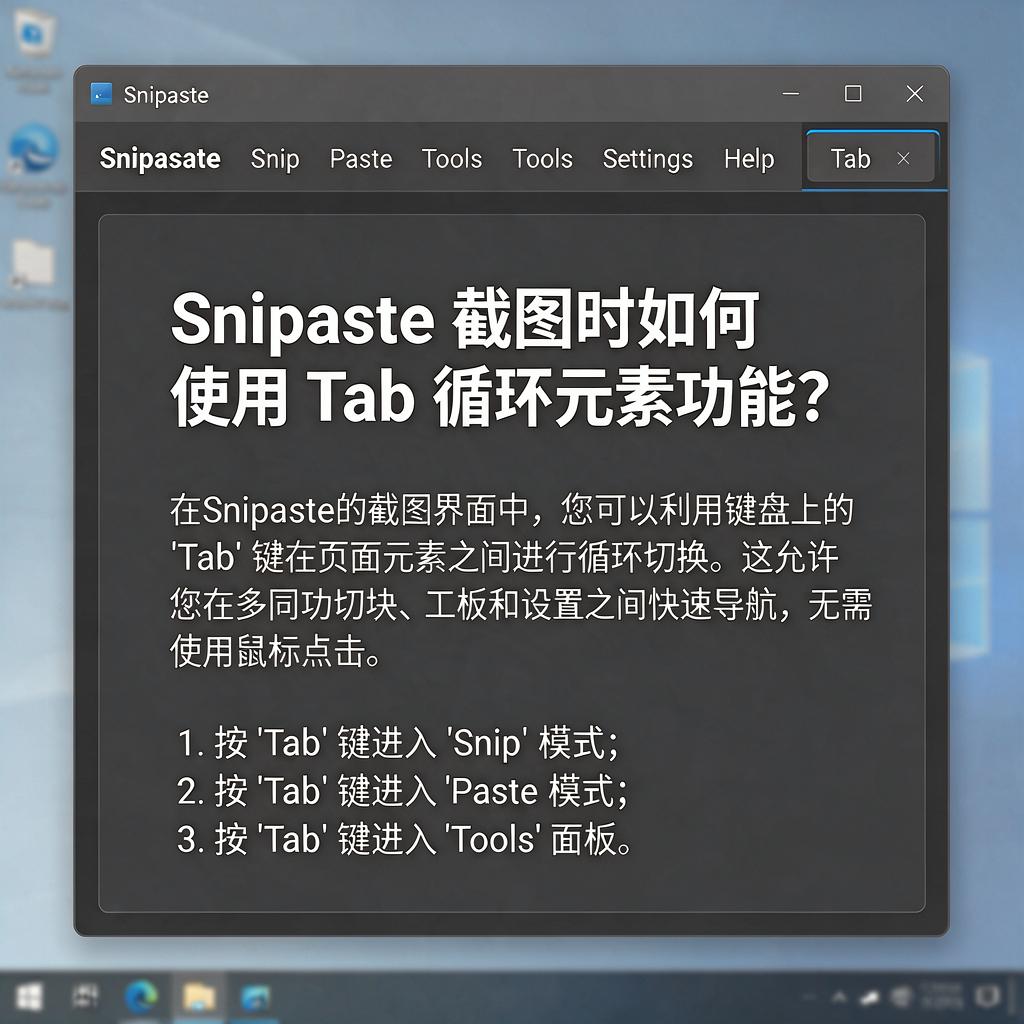Image resolution: width=1024 pixels, height=1024 pixels.
Task: Open the Settings menu
Action: (x=647, y=159)
